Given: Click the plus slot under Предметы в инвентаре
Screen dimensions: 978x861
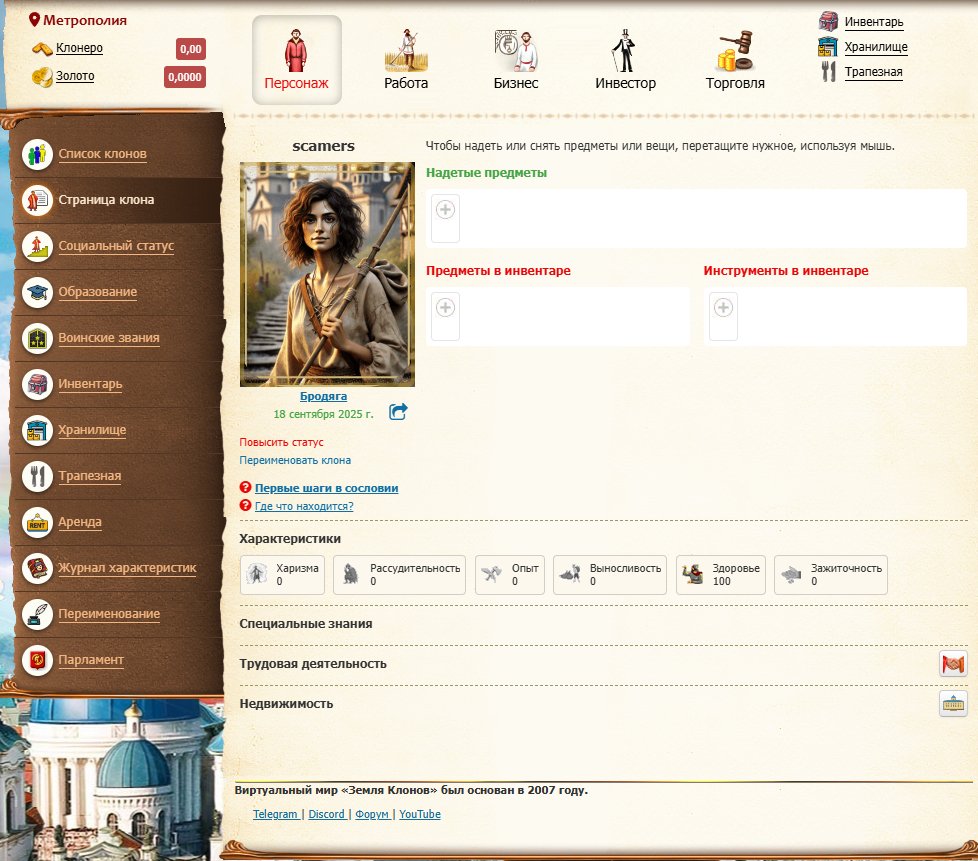Looking at the screenshot, I should pyautogui.click(x=445, y=316).
